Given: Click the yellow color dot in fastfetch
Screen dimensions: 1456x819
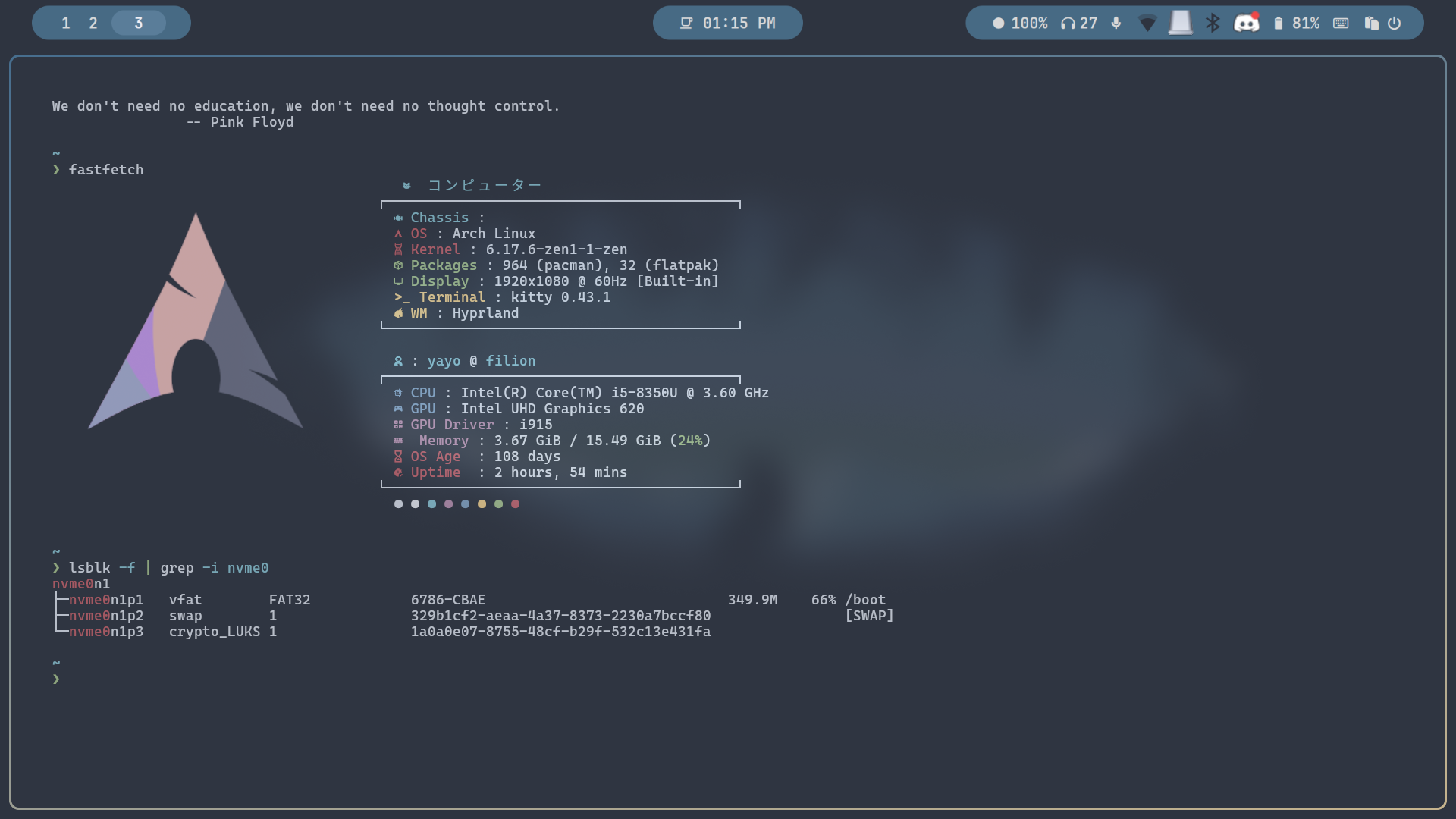Looking at the screenshot, I should [x=482, y=504].
